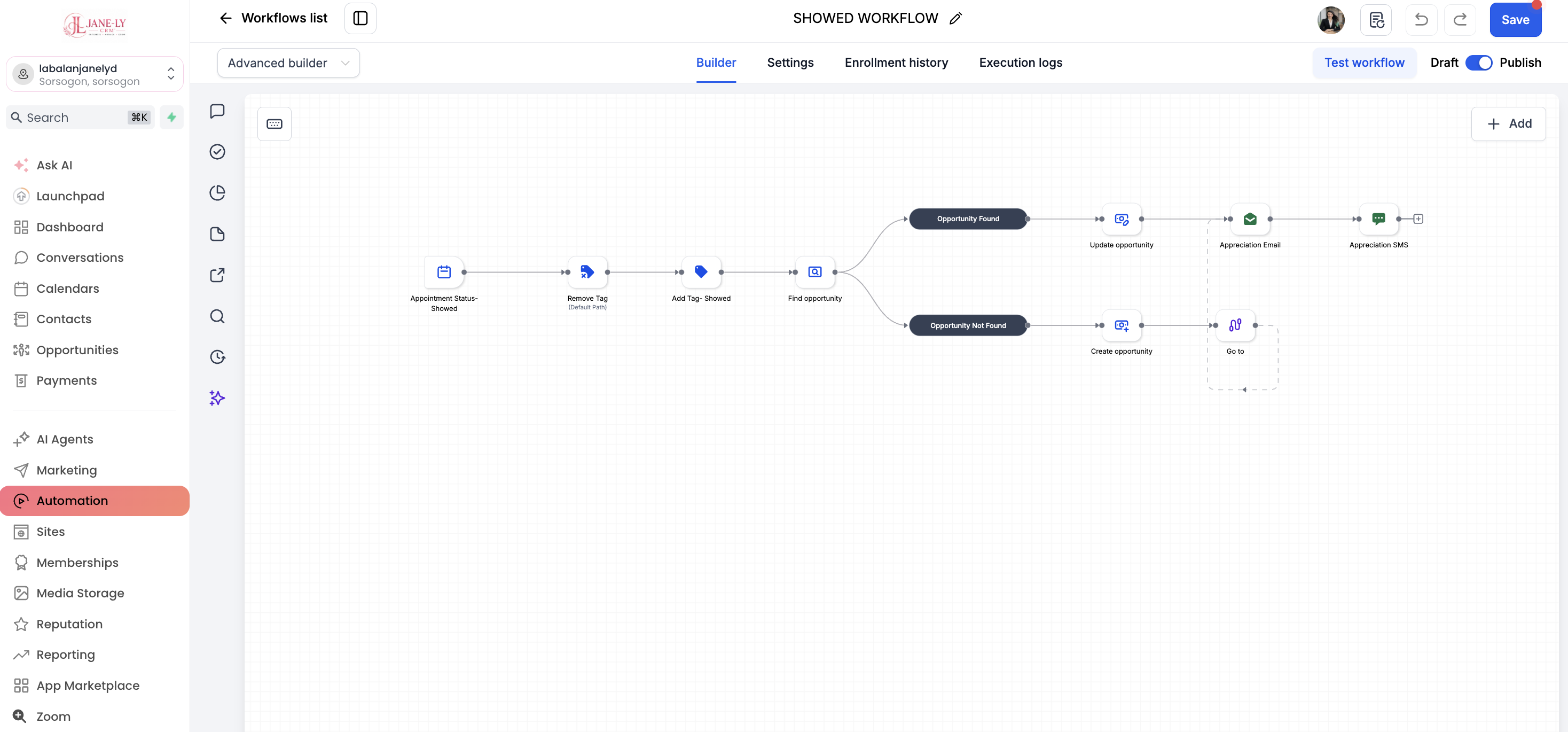The image size is (1568, 732).
Task: Click the Jane-Ly CRM logo
Action: pos(95,25)
